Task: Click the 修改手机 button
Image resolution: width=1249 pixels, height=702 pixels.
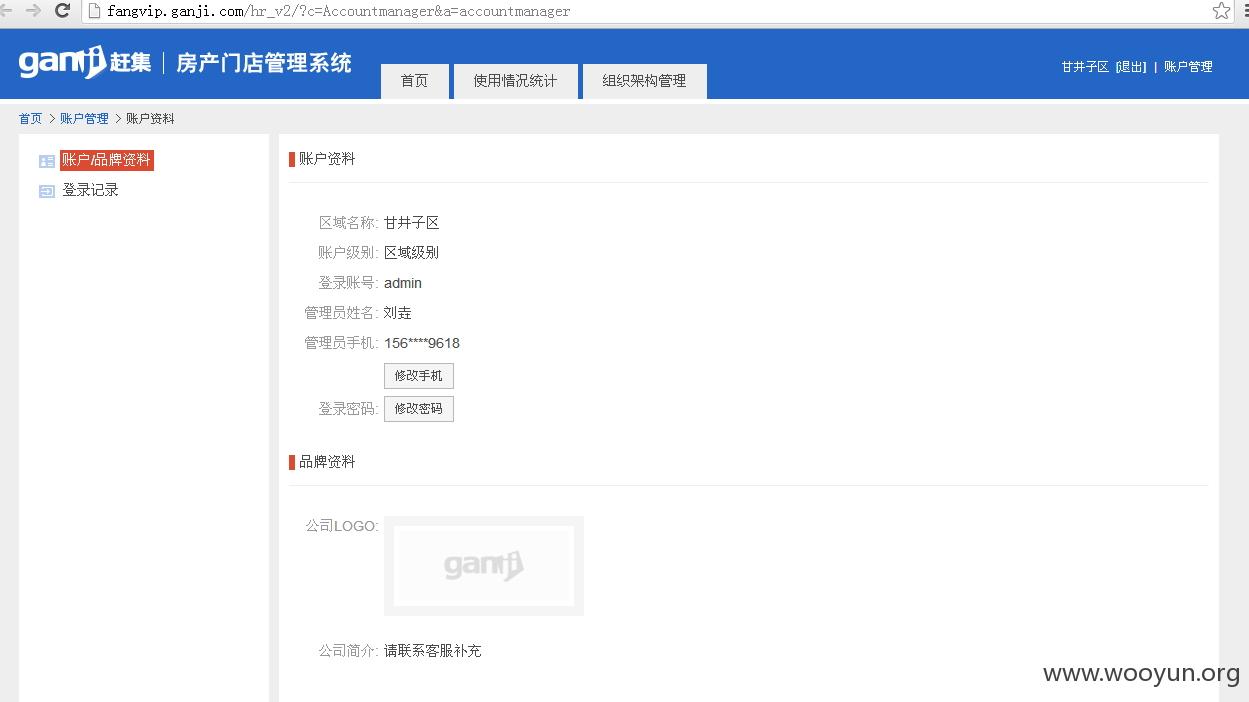Action: (418, 376)
